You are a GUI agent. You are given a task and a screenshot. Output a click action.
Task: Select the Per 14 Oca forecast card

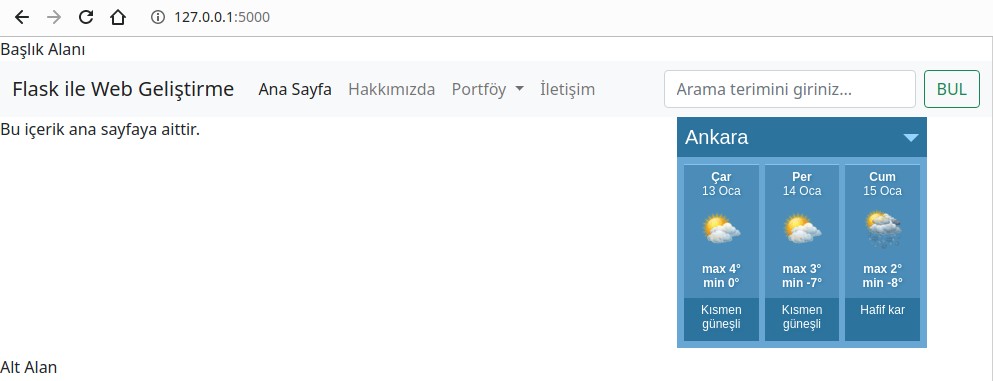802,253
